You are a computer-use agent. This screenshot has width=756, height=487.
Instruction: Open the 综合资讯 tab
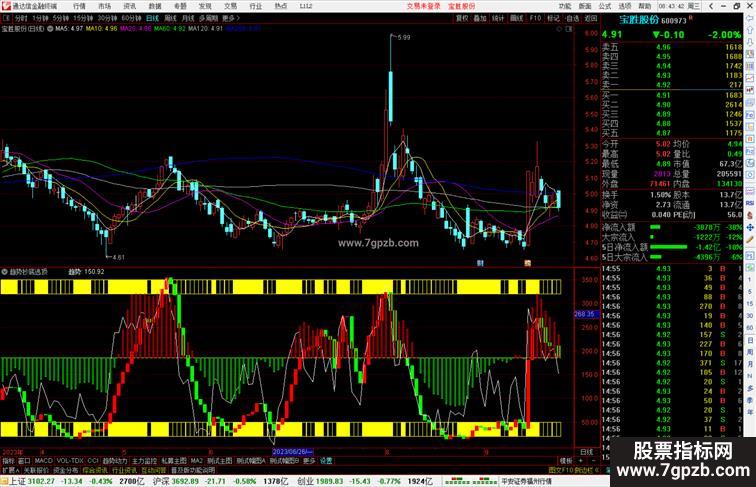pos(95,470)
